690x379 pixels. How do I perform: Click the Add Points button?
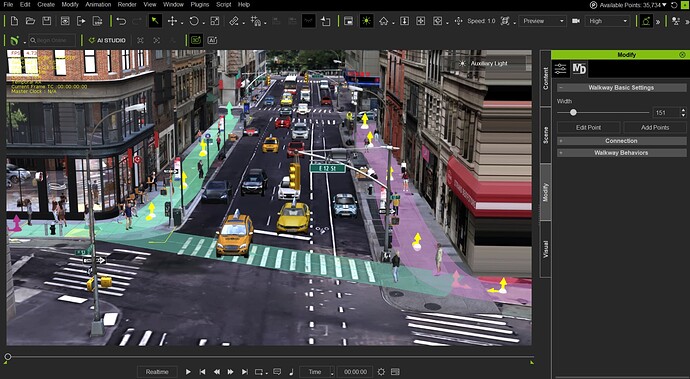click(655, 128)
